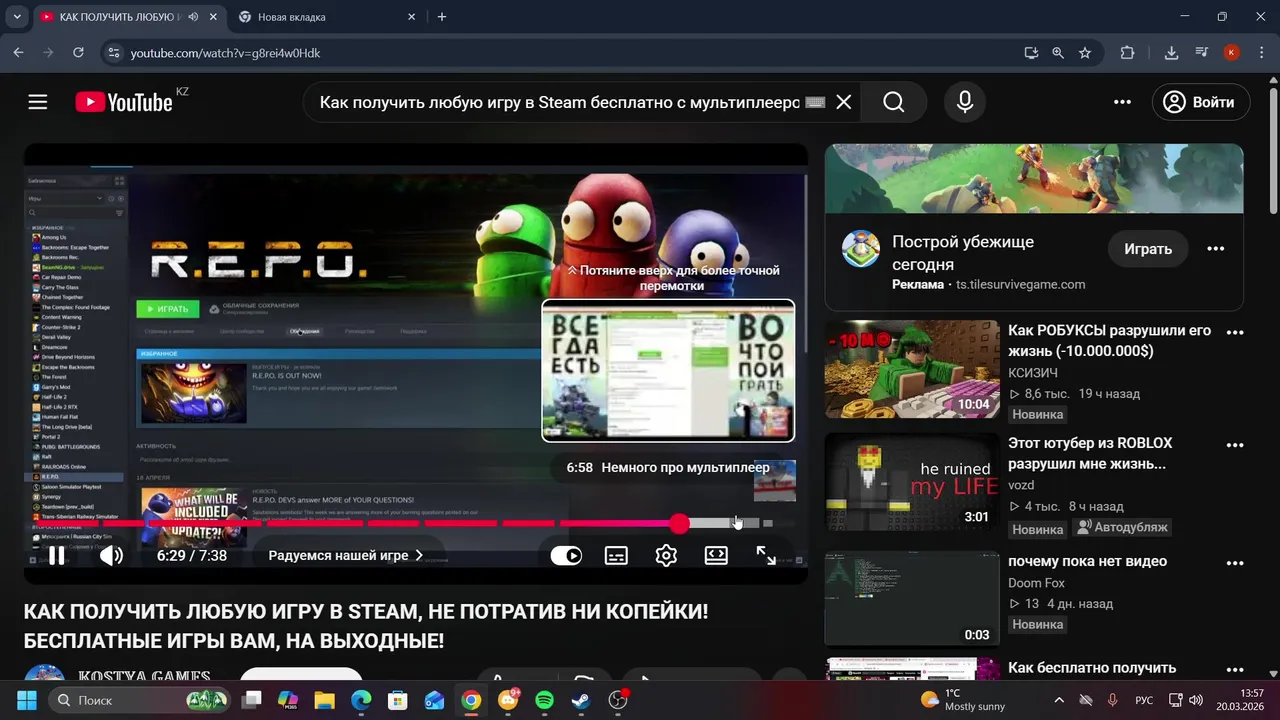This screenshot has width=1280, height=720.
Task: Click the install/cast icon in address bar
Action: pos(1031,53)
